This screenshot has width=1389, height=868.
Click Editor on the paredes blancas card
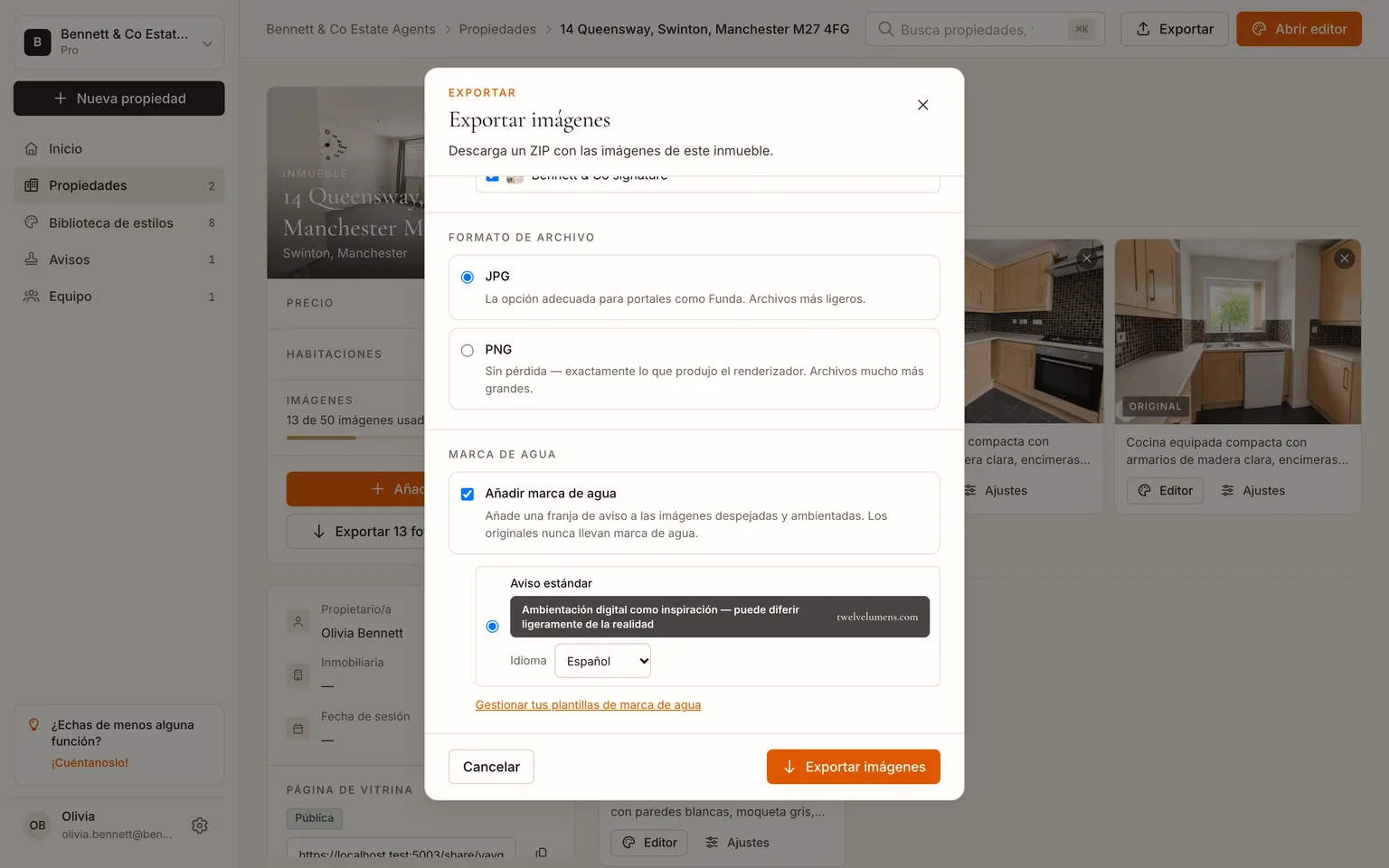(x=649, y=843)
